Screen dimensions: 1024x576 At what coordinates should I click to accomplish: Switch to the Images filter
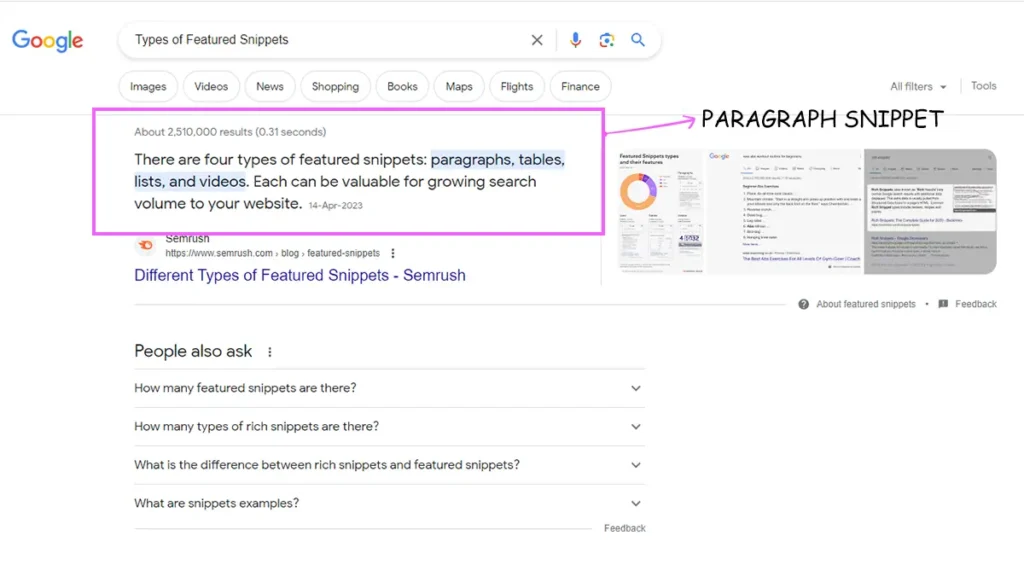coord(148,86)
